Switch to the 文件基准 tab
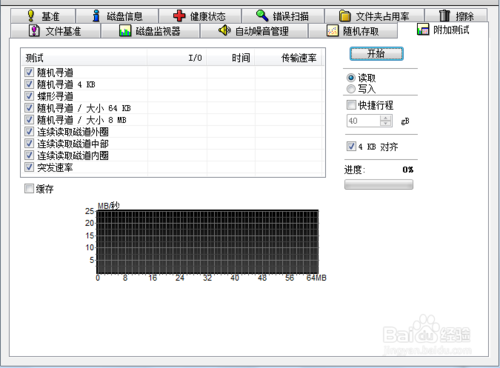 click(x=55, y=31)
